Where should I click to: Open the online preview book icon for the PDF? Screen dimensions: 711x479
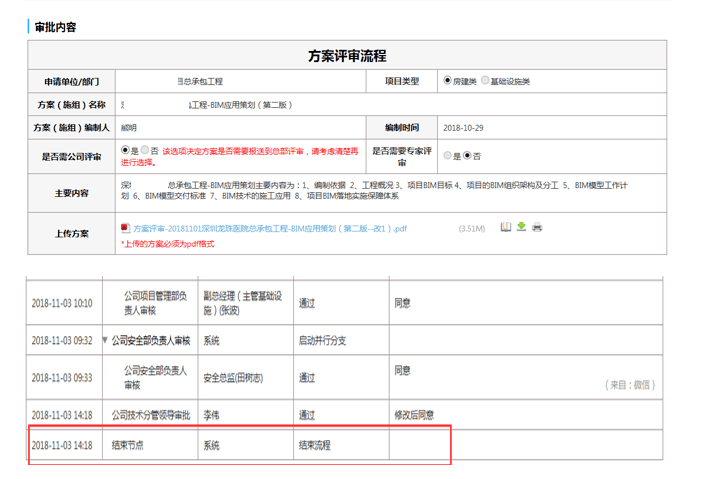point(506,227)
